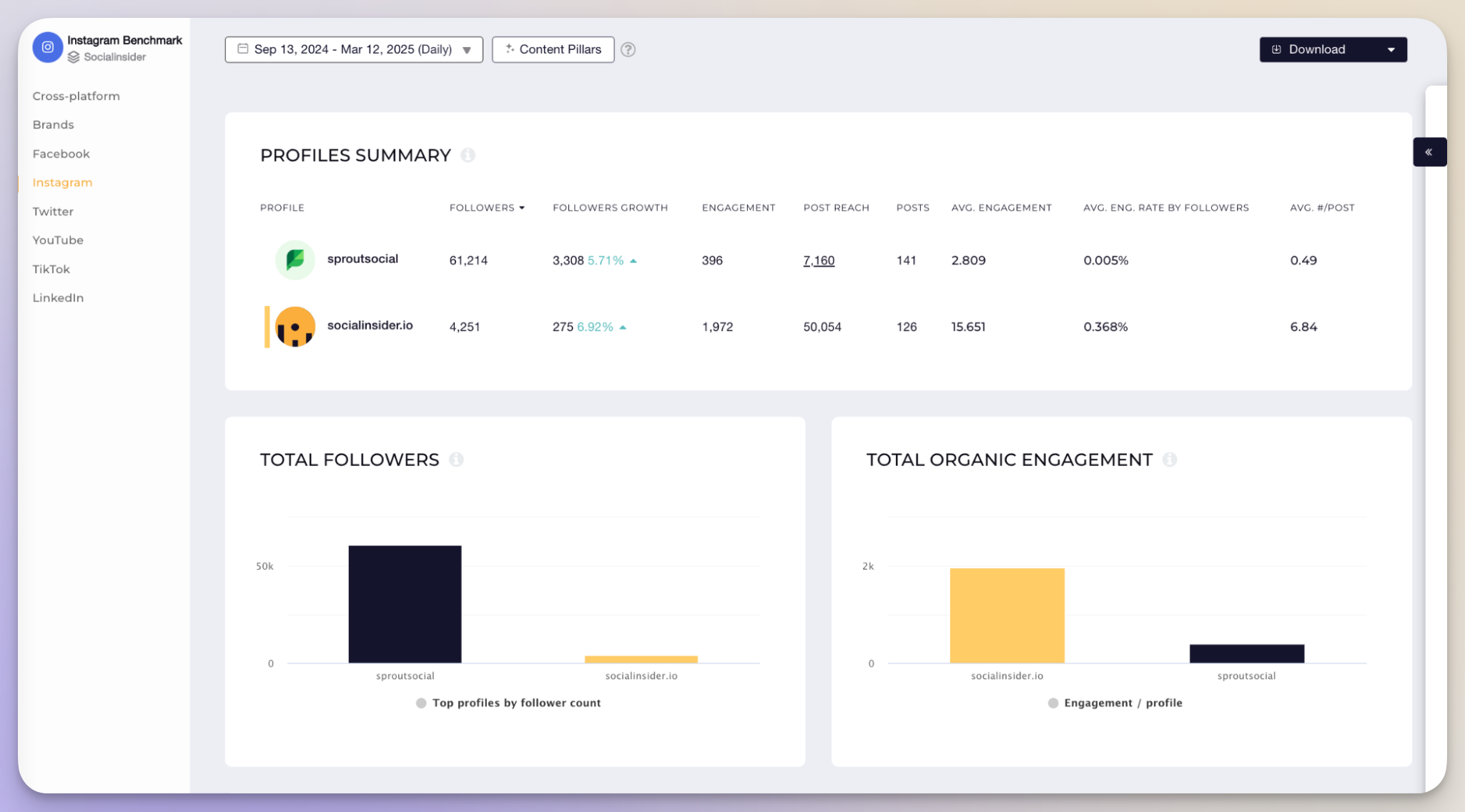The width and height of the screenshot is (1465, 812).
Task: Click the 15.651 avg engagement value
Action: coord(968,327)
